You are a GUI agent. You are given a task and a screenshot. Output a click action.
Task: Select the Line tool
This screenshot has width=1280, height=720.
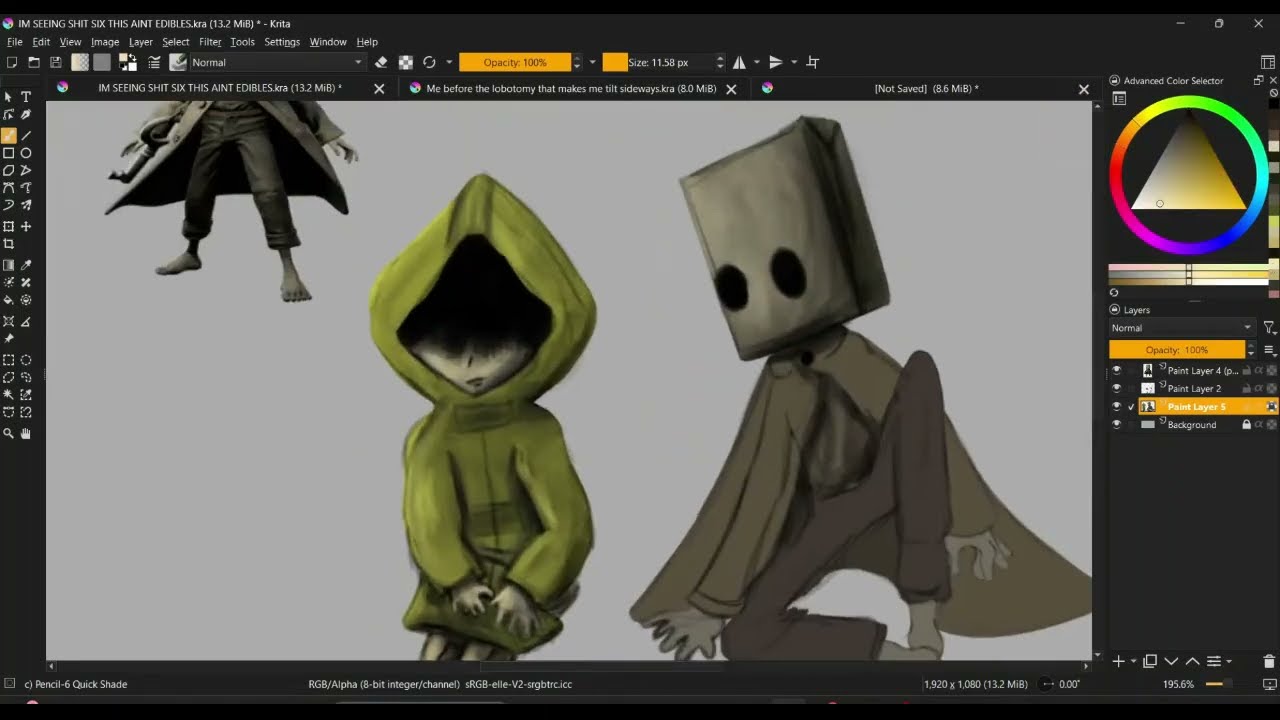(x=26, y=135)
